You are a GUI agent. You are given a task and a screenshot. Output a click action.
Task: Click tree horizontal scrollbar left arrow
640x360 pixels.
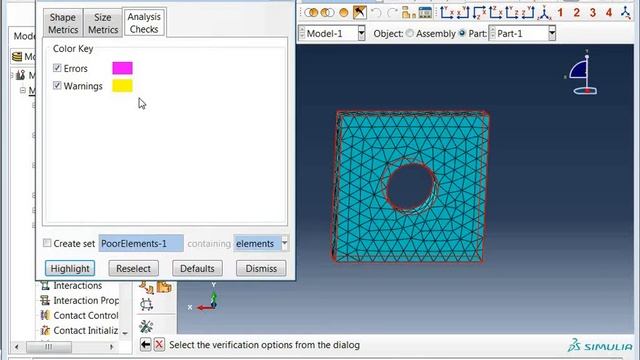(x=17, y=347)
